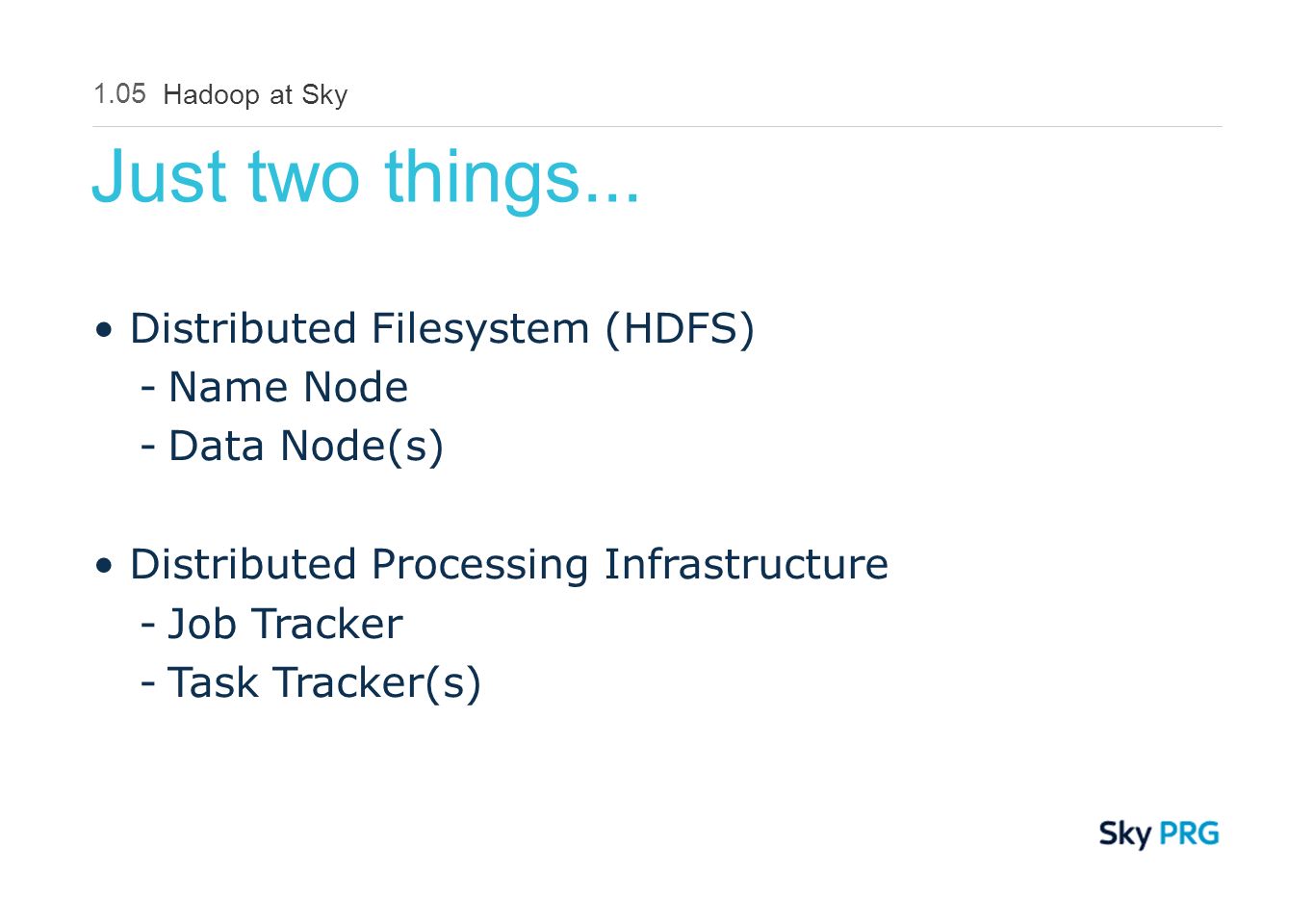Select the 'Job Tracker' sub-item
Viewport: 1314px width, 924px height.
point(285,625)
